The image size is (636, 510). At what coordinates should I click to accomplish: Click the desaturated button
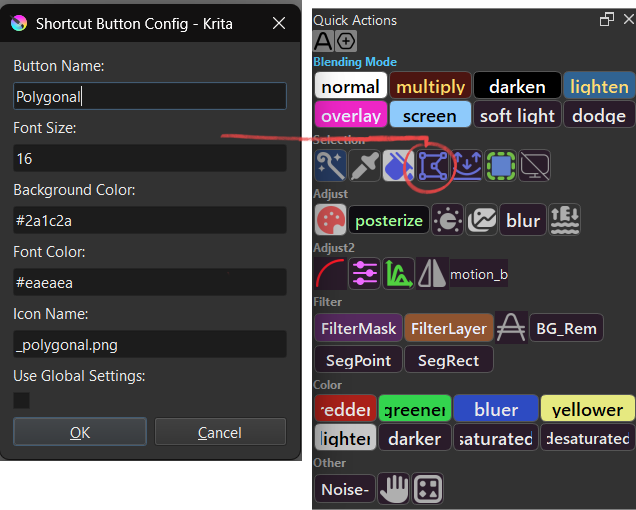(588, 438)
